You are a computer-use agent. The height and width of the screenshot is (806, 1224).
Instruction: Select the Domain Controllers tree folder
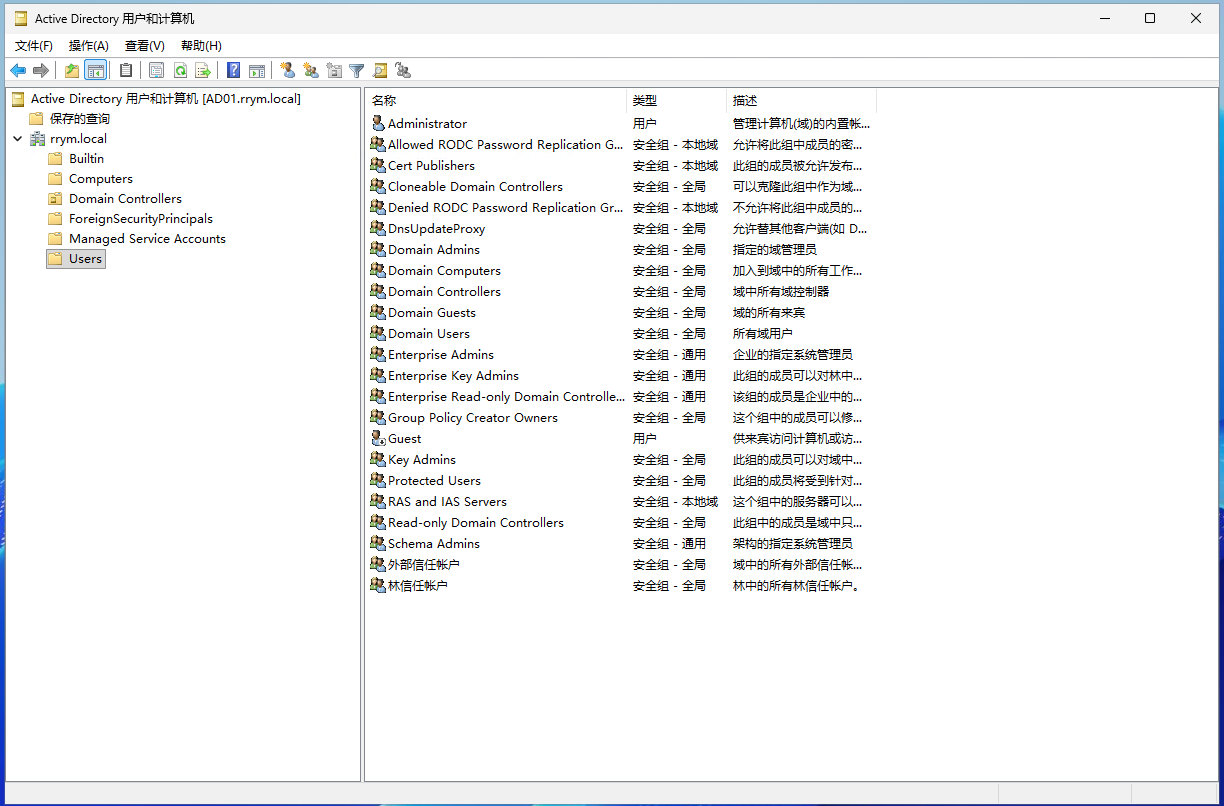125,199
